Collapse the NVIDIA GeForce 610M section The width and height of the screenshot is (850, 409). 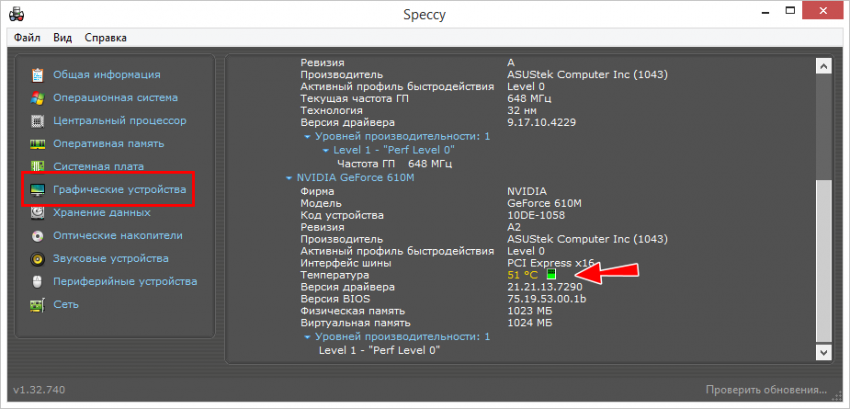click(x=291, y=177)
